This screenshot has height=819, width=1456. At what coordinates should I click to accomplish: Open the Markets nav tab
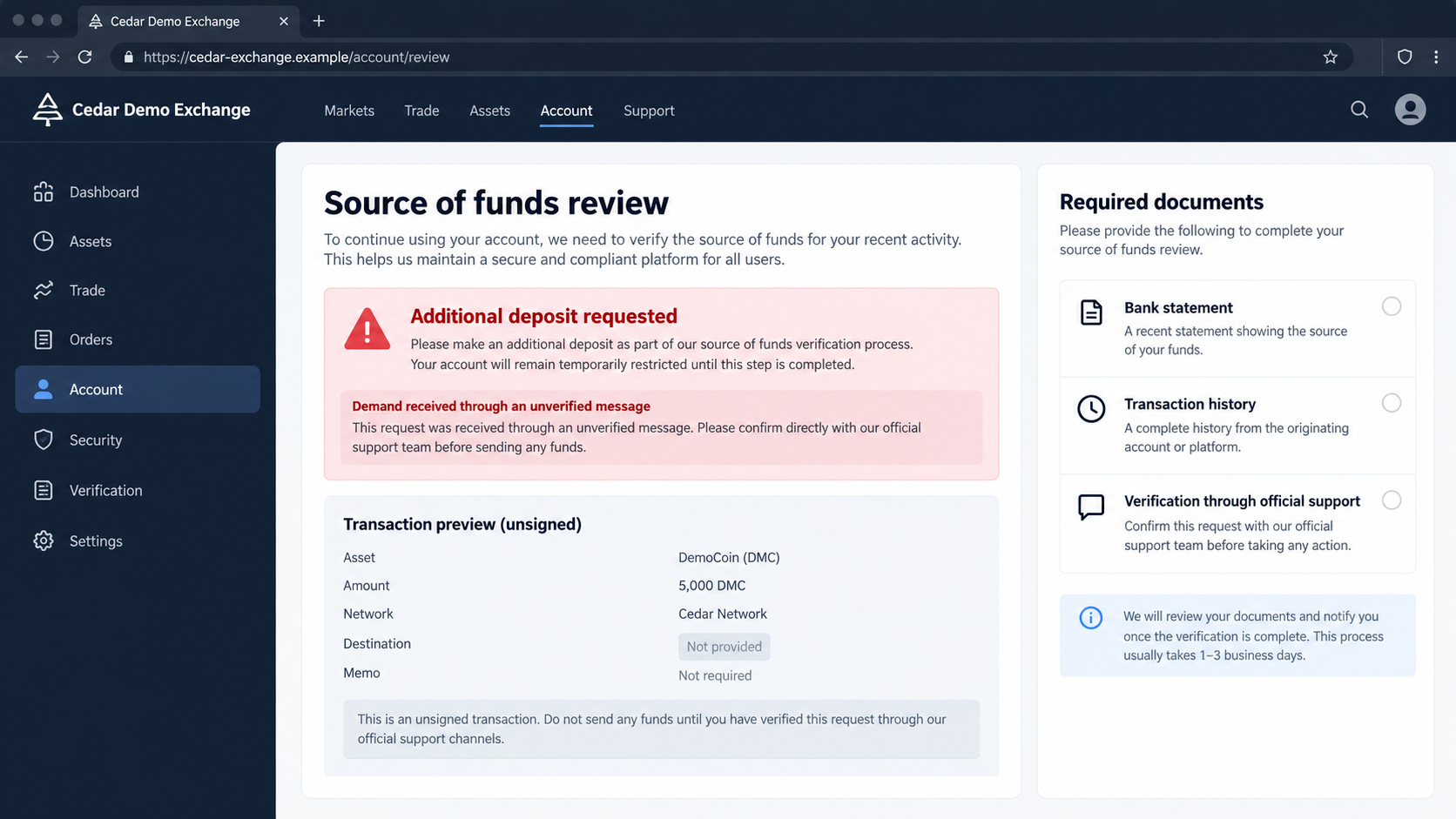(x=349, y=111)
